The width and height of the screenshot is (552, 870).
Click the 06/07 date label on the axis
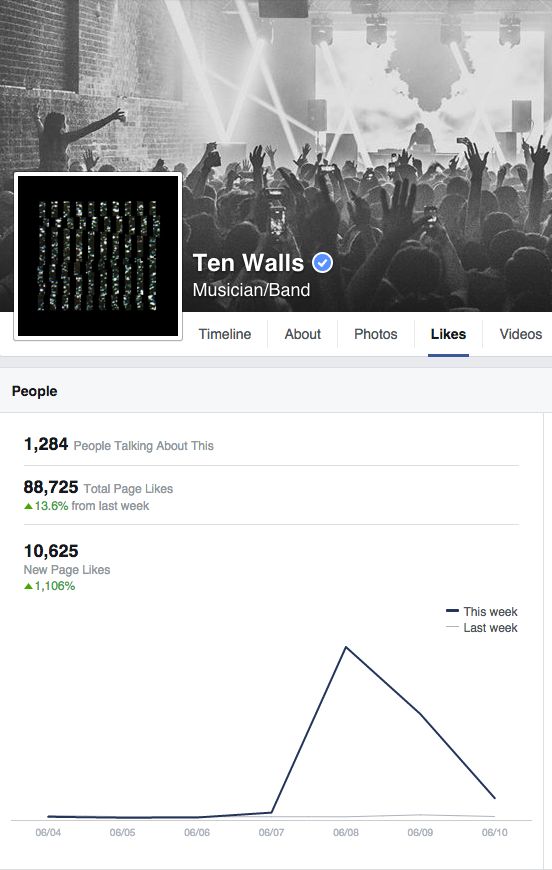[x=271, y=832]
